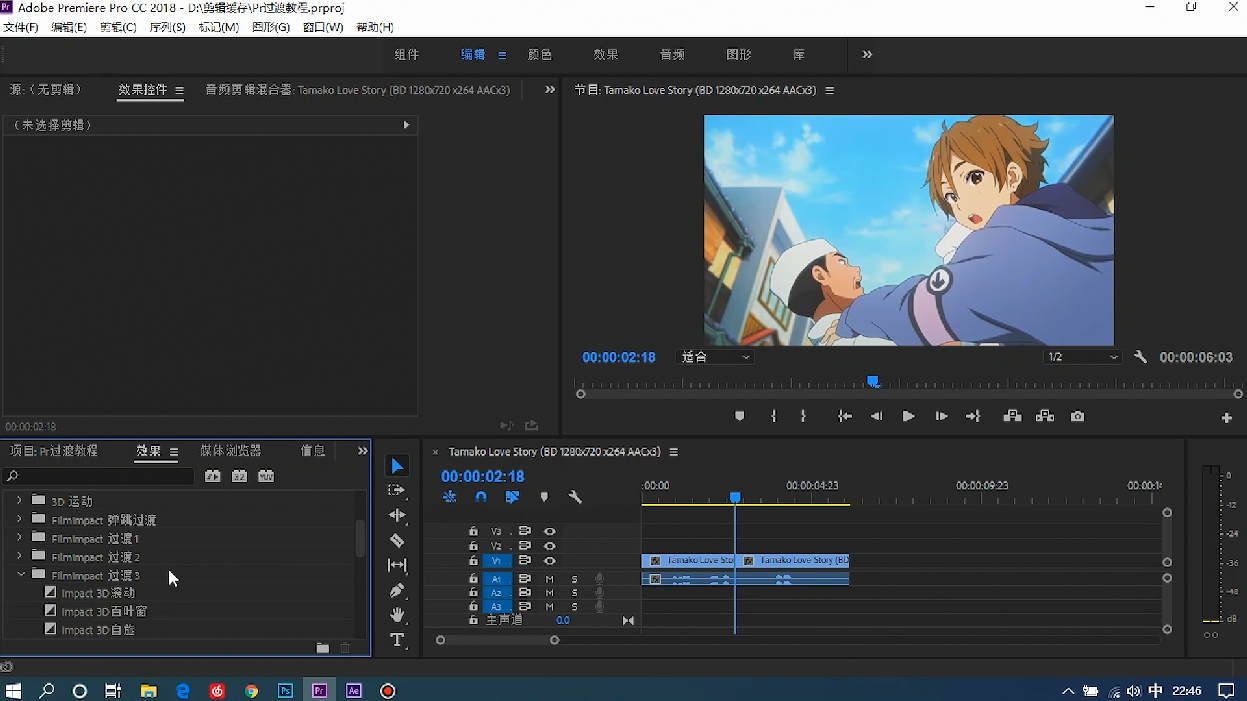1247x701 pixels.
Task: Toggle snap in the timeline
Action: (481, 497)
